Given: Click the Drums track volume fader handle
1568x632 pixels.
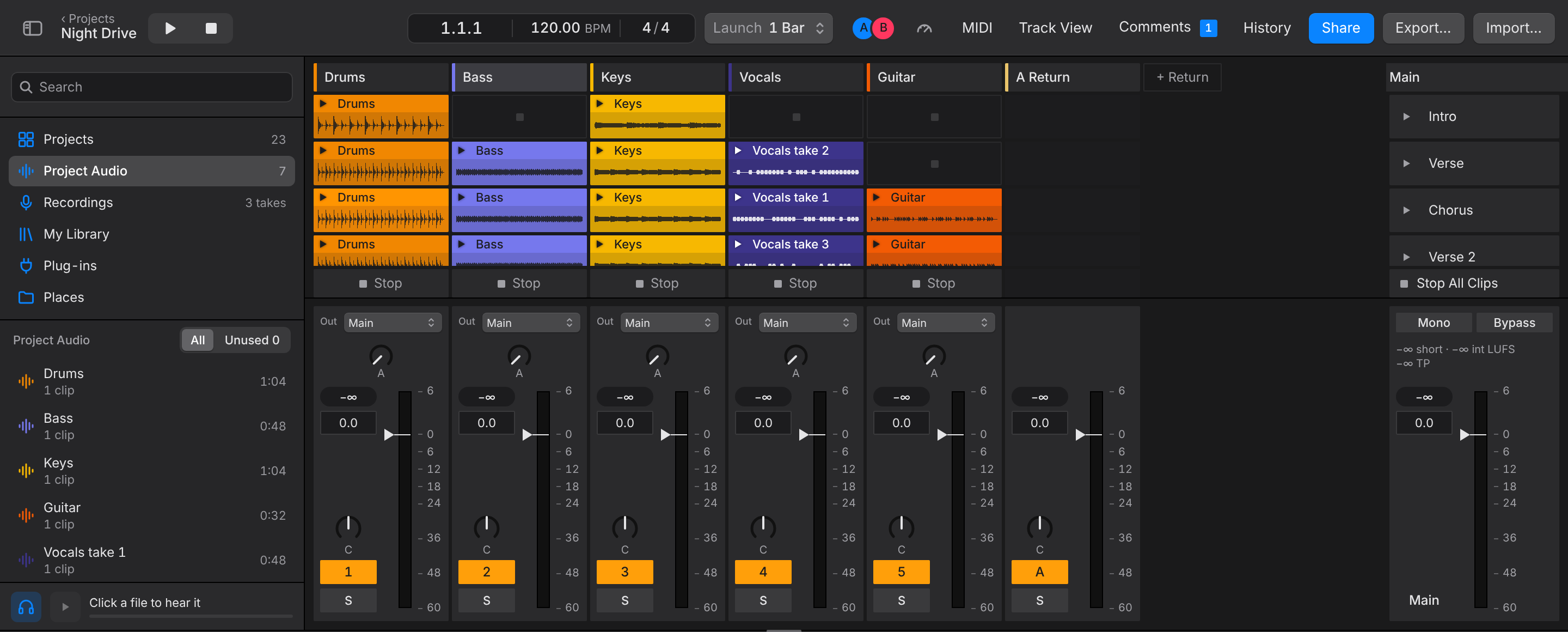Looking at the screenshot, I should click(390, 435).
